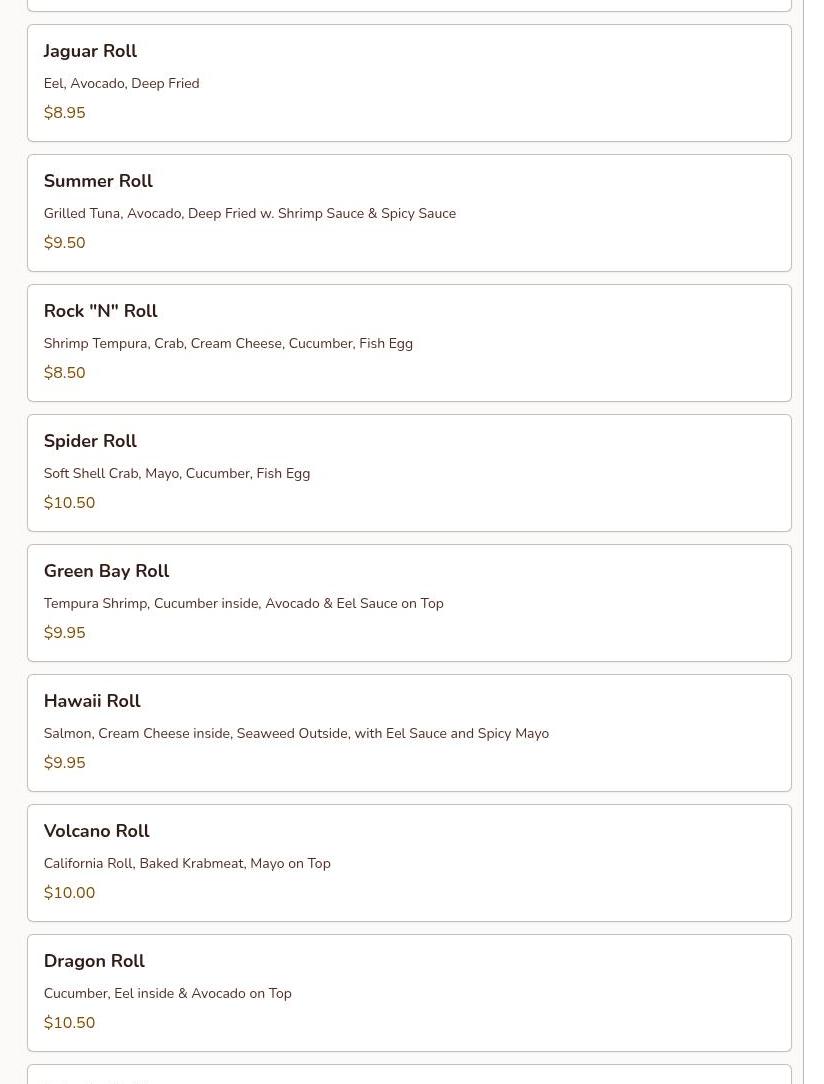The height and width of the screenshot is (1084, 824).
Task: Select the Hawaii Roll heading
Action: click(92, 701)
